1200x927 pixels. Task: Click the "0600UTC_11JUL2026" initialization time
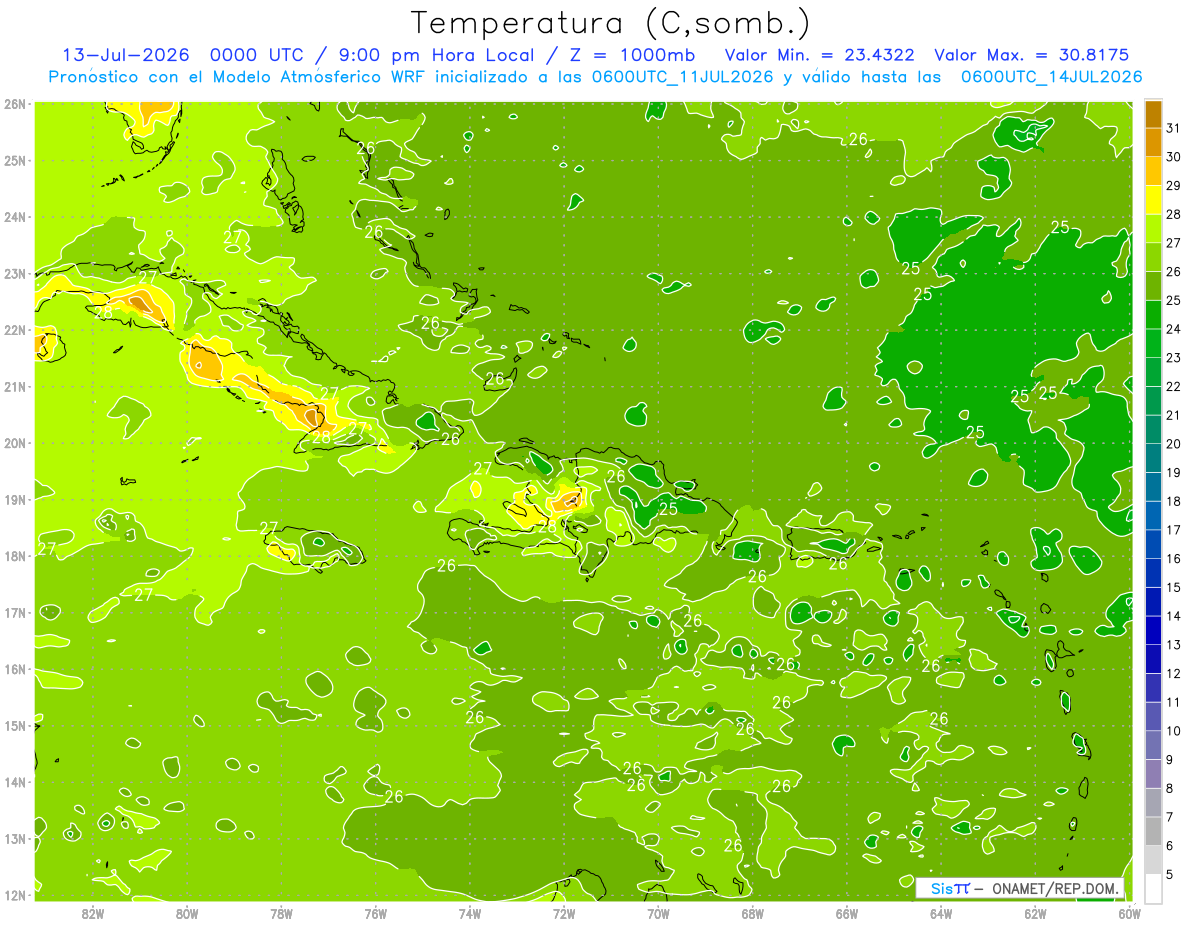coord(681,76)
